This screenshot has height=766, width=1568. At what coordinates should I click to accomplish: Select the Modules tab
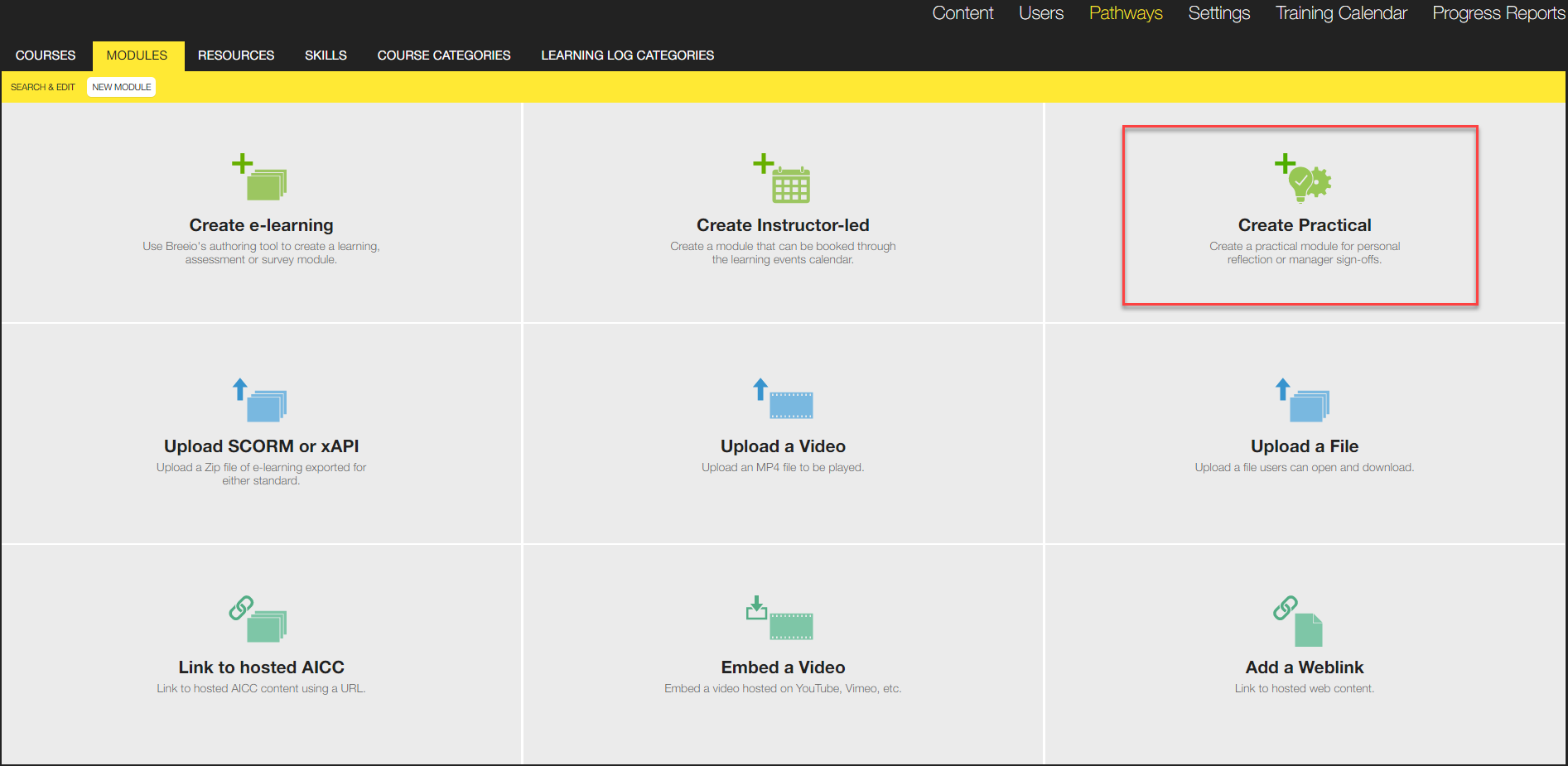click(x=138, y=55)
